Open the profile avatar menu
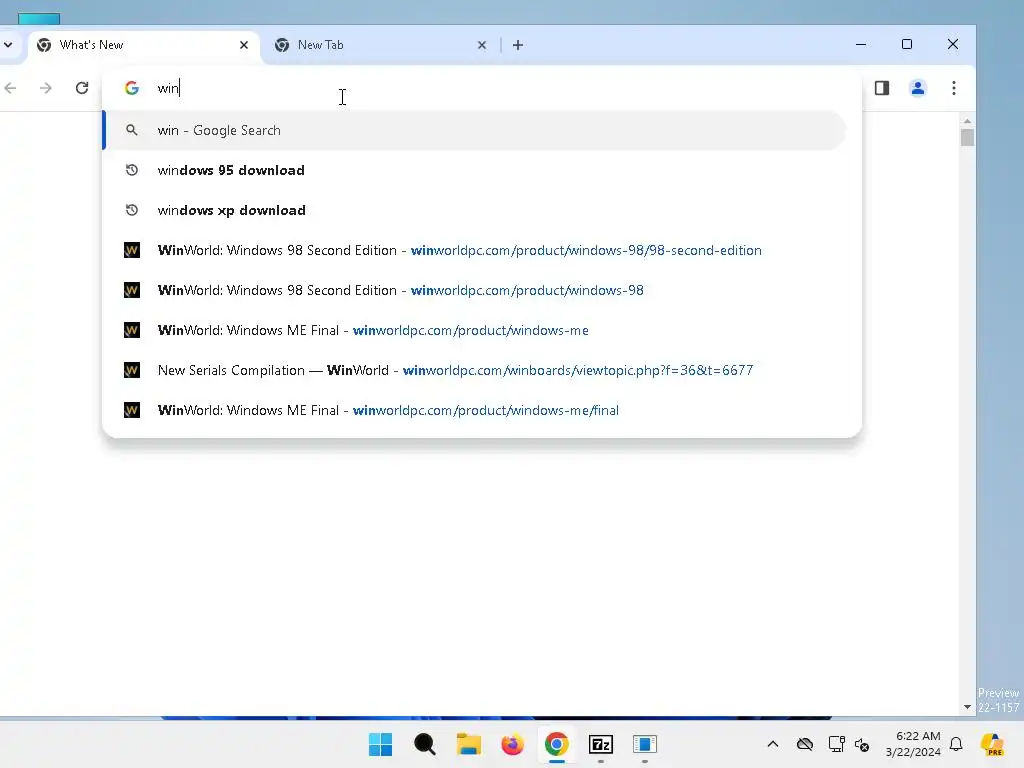The width and height of the screenshot is (1024, 768). 918,88
